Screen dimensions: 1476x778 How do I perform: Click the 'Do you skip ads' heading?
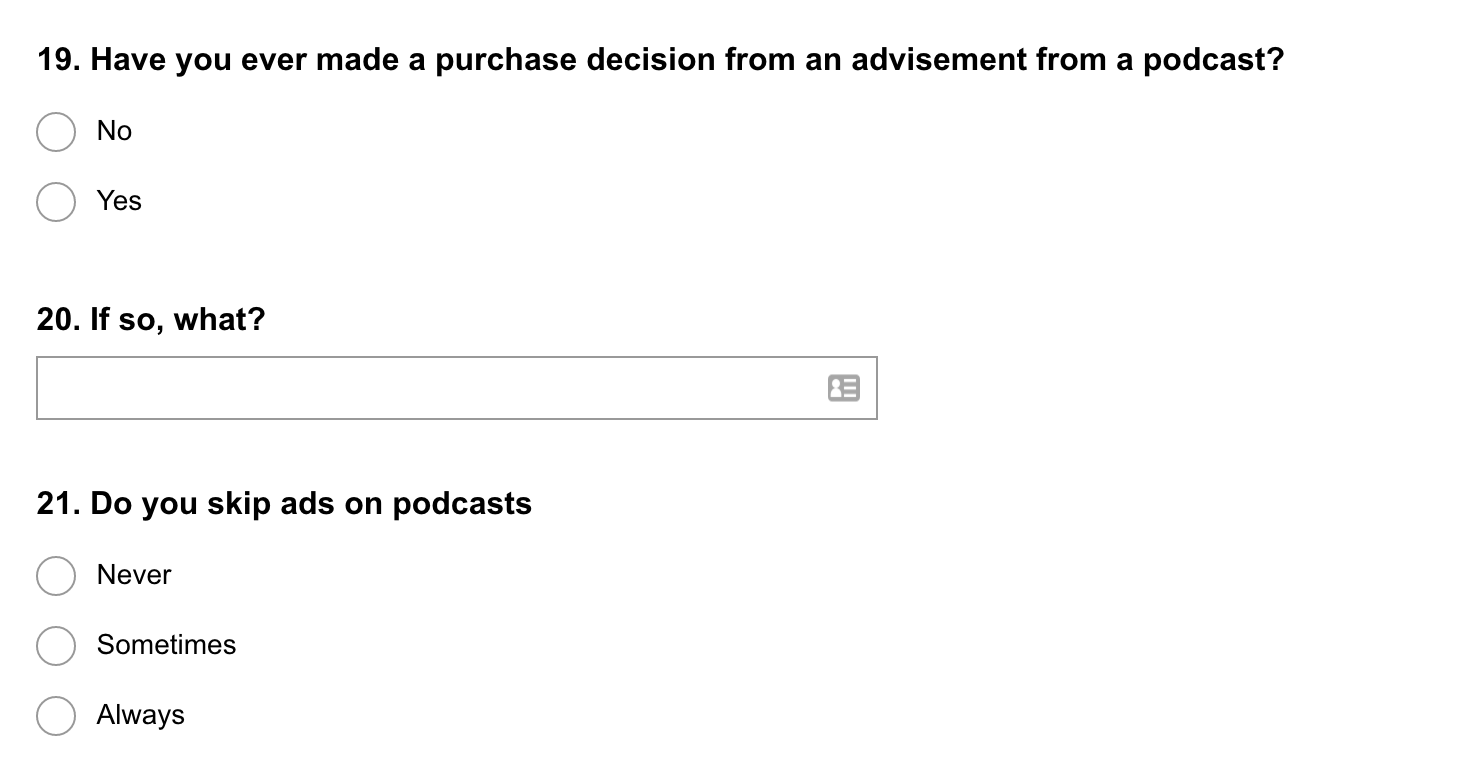click(x=284, y=504)
